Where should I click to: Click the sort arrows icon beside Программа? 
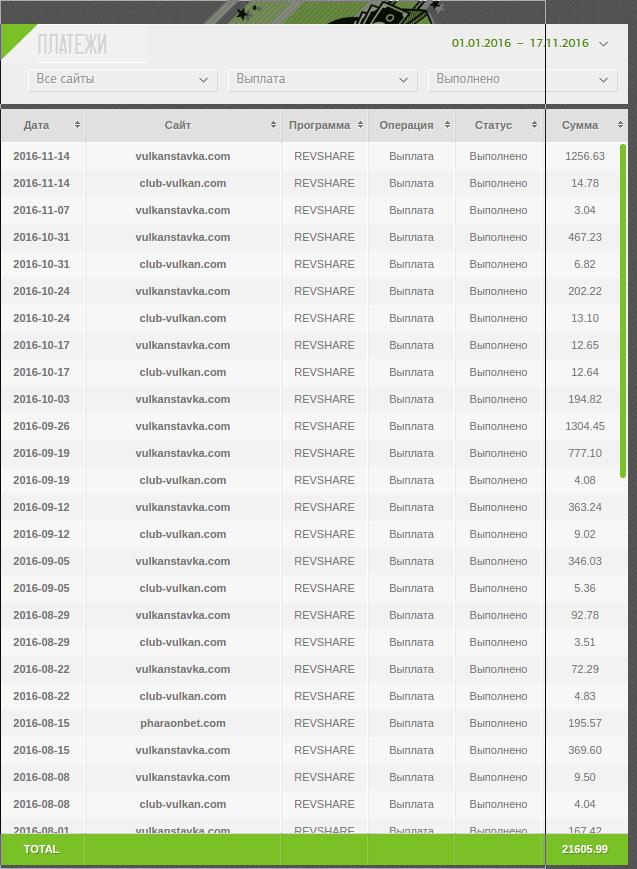click(360, 125)
